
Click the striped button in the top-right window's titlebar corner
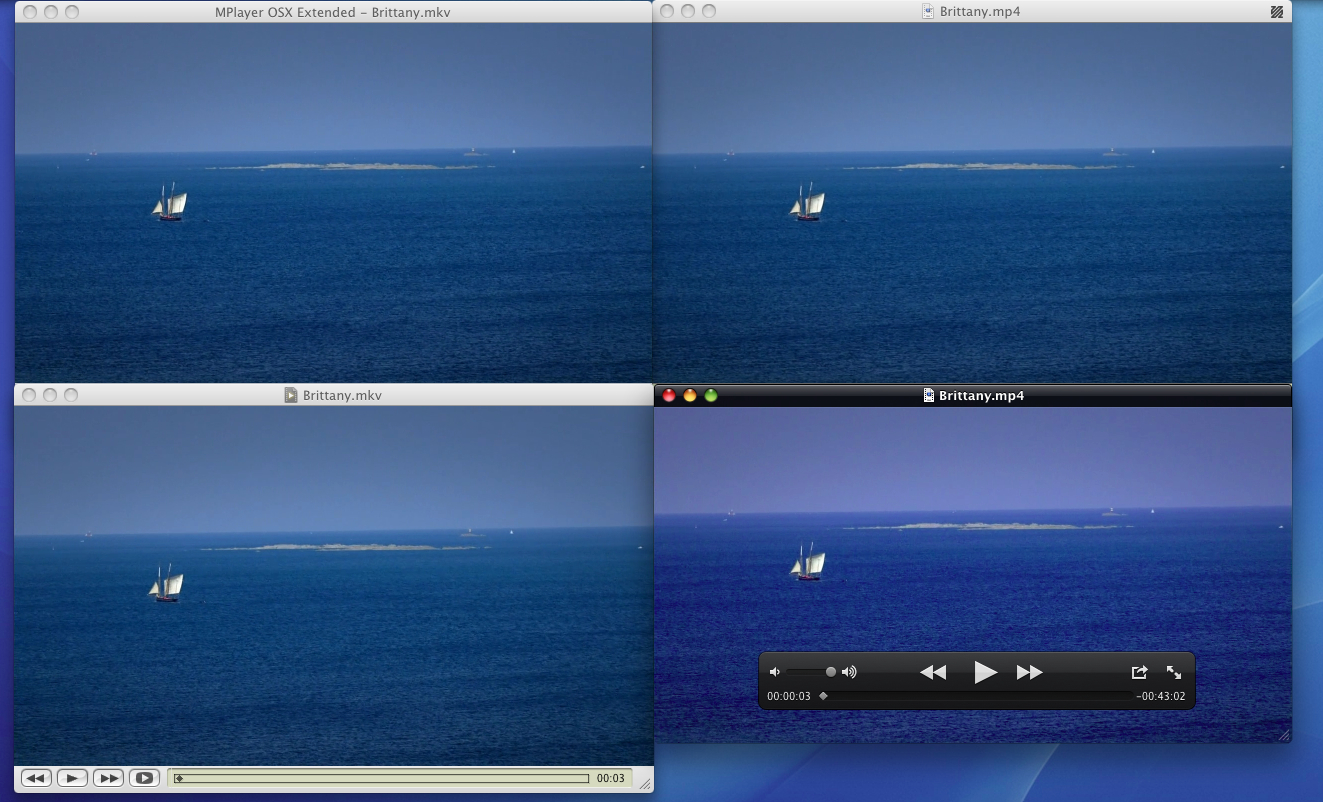(1277, 12)
